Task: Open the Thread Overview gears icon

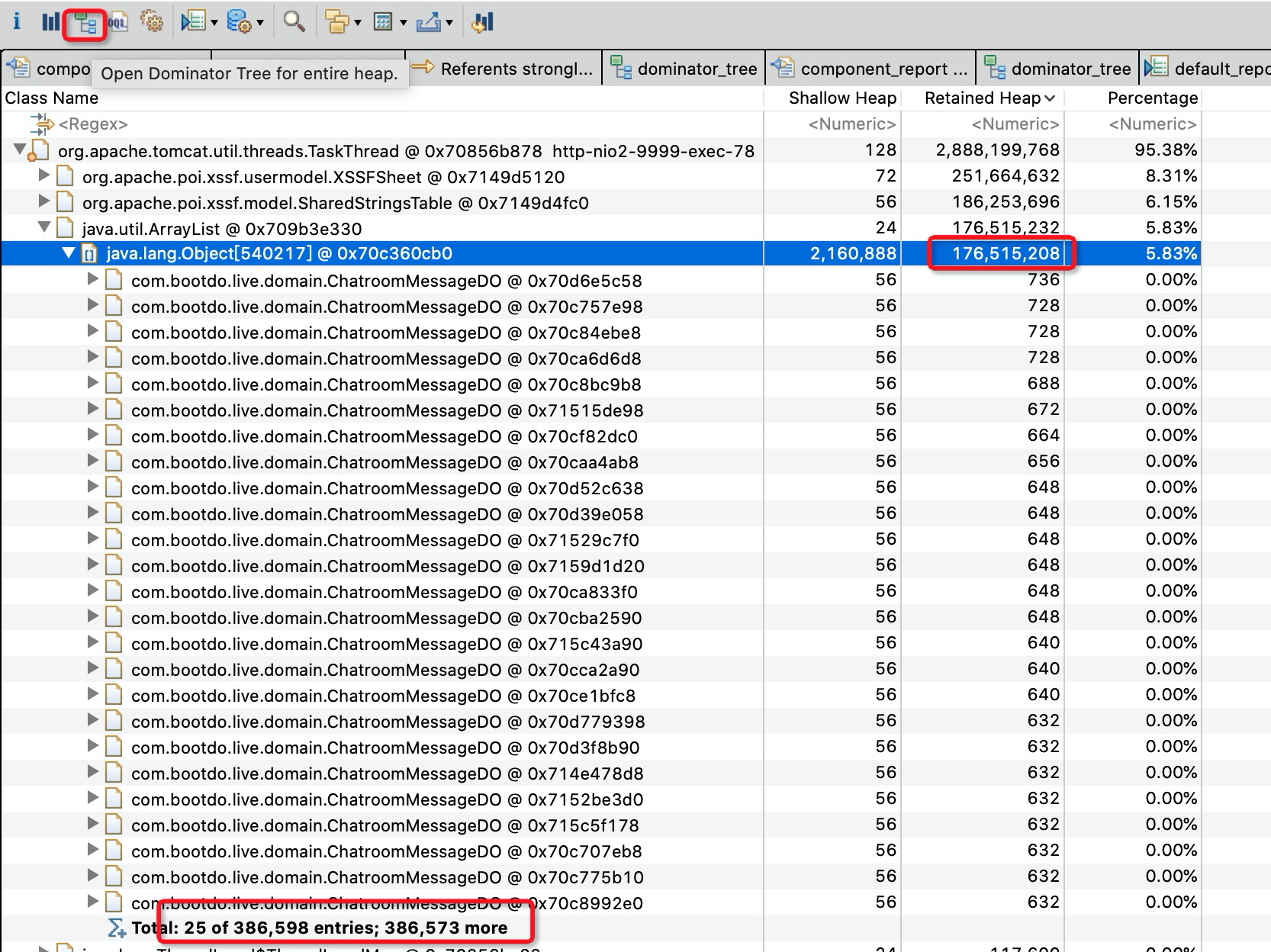Action: (153, 22)
